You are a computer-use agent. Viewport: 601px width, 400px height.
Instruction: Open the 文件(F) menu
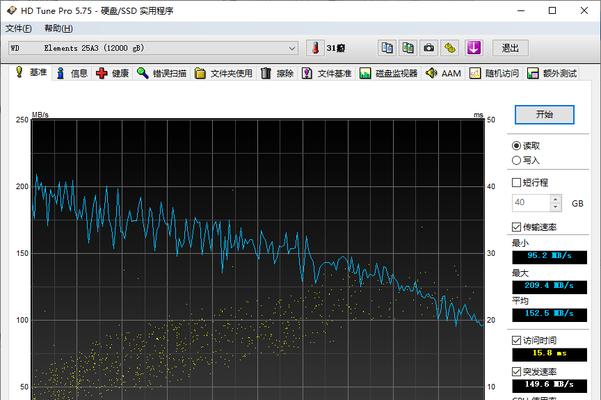18,28
